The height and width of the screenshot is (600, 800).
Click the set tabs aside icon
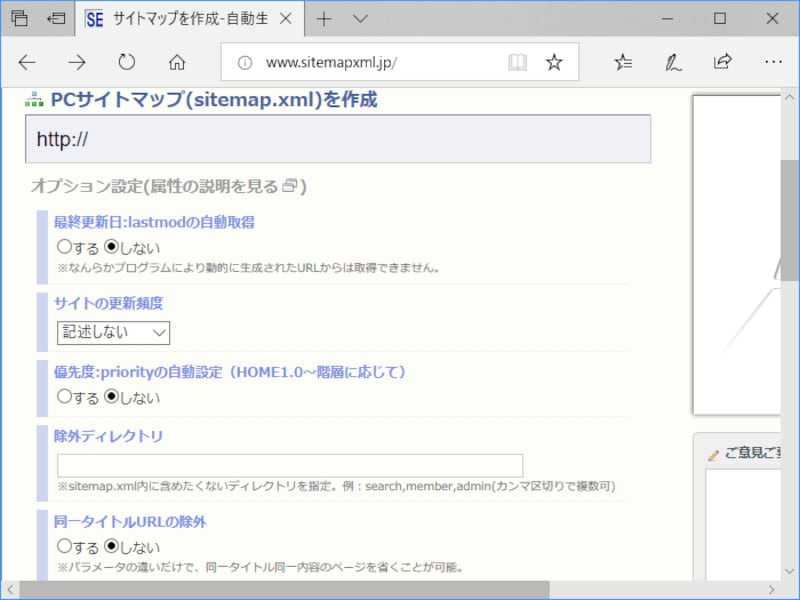(x=57, y=18)
